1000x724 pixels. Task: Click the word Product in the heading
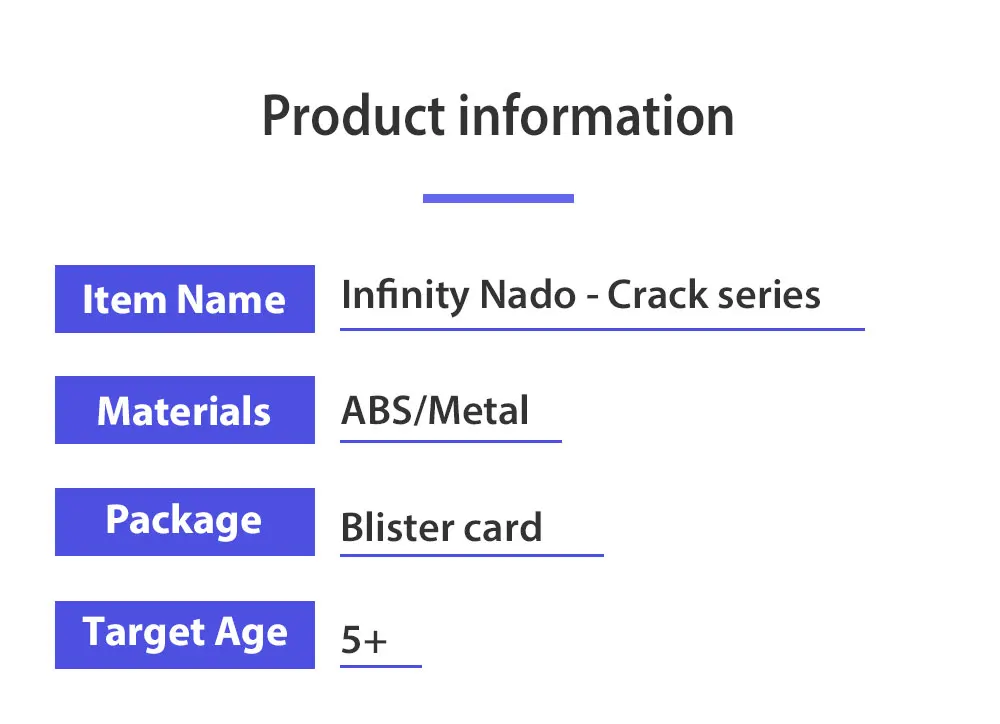coord(353,116)
